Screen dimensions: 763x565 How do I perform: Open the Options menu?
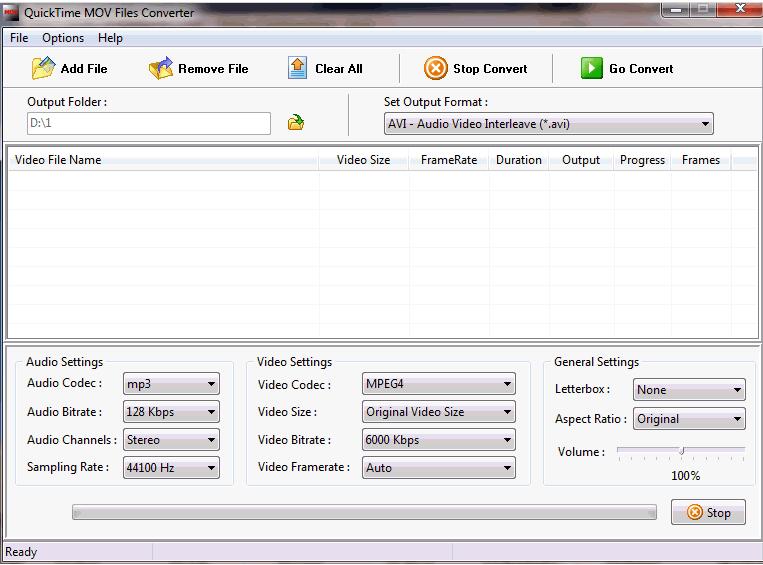tap(63, 38)
